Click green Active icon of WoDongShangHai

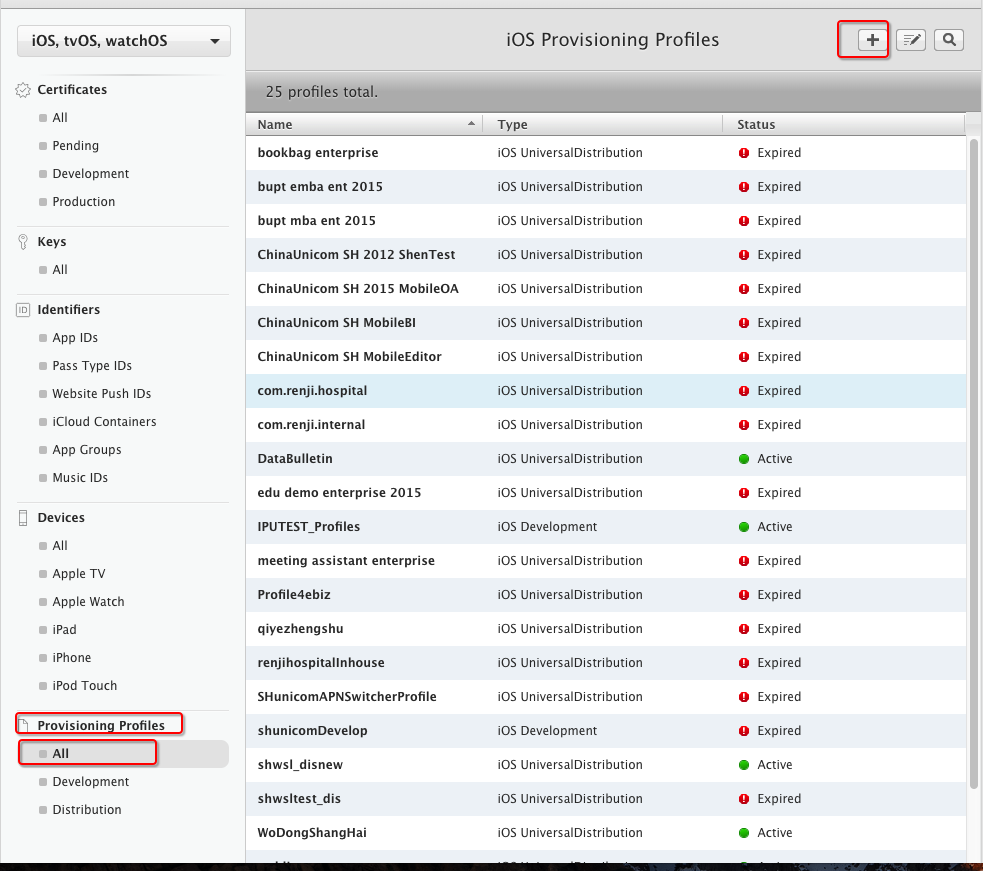point(744,833)
